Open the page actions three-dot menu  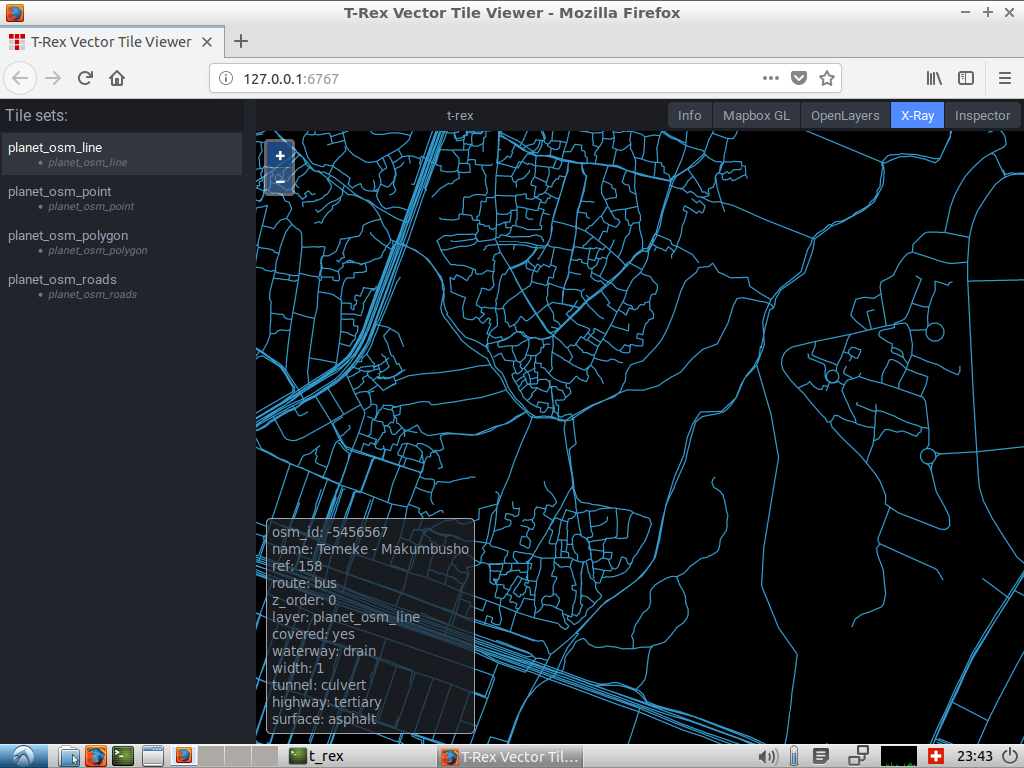pyautogui.click(x=771, y=78)
